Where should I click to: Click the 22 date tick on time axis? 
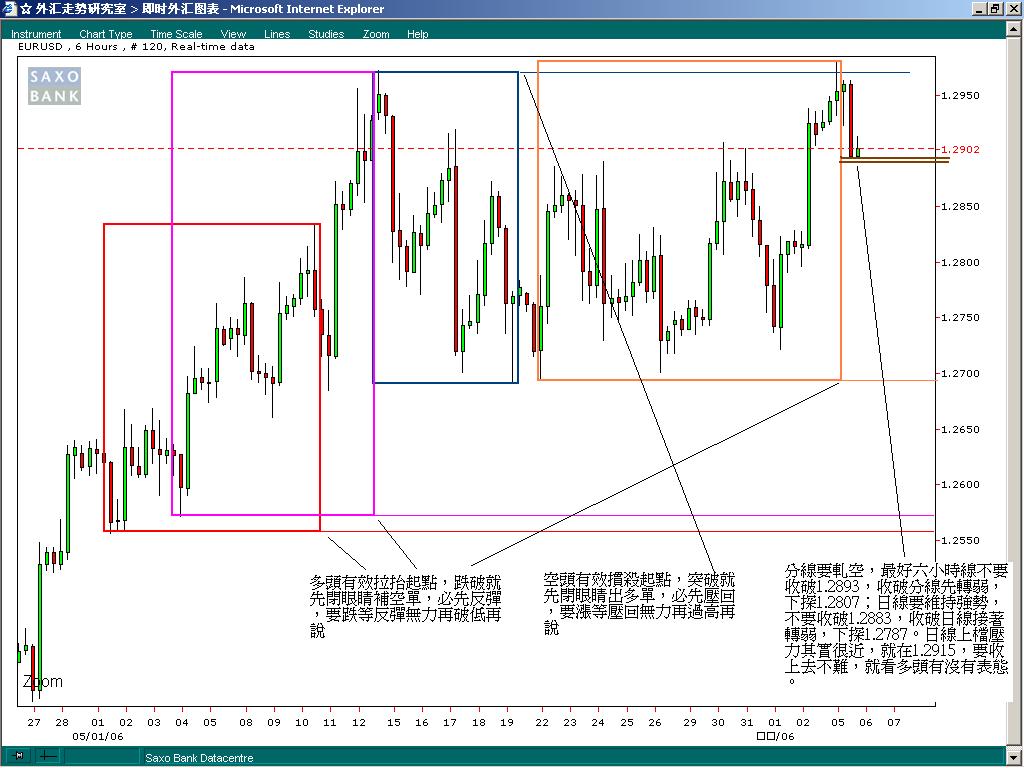(x=542, y=722)
